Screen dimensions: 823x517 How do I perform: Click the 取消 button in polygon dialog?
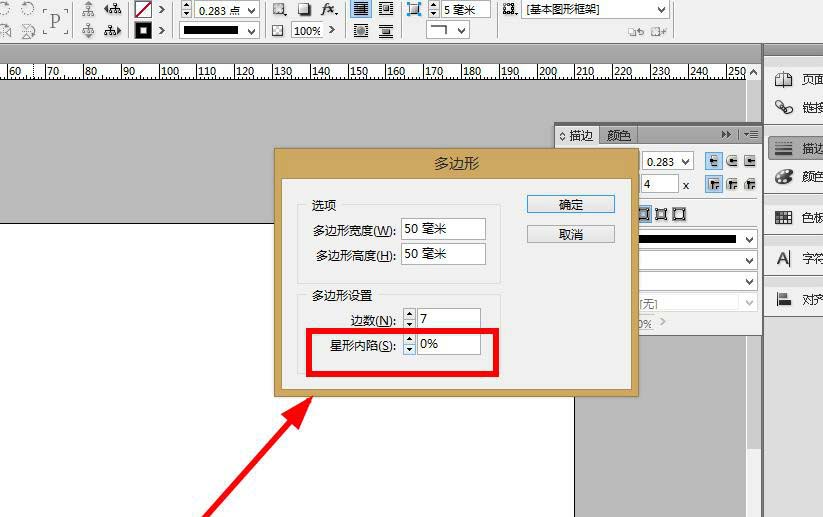pyautogui.click(x=571, y=234)
